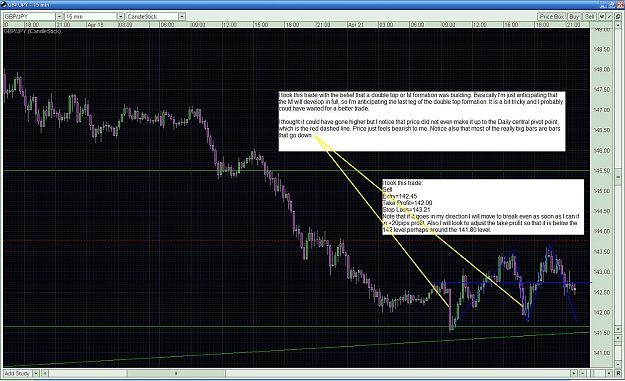Click the horizontal scrollbar thumb
This screenshot has width=625, height=381.
tap(176, 373)
